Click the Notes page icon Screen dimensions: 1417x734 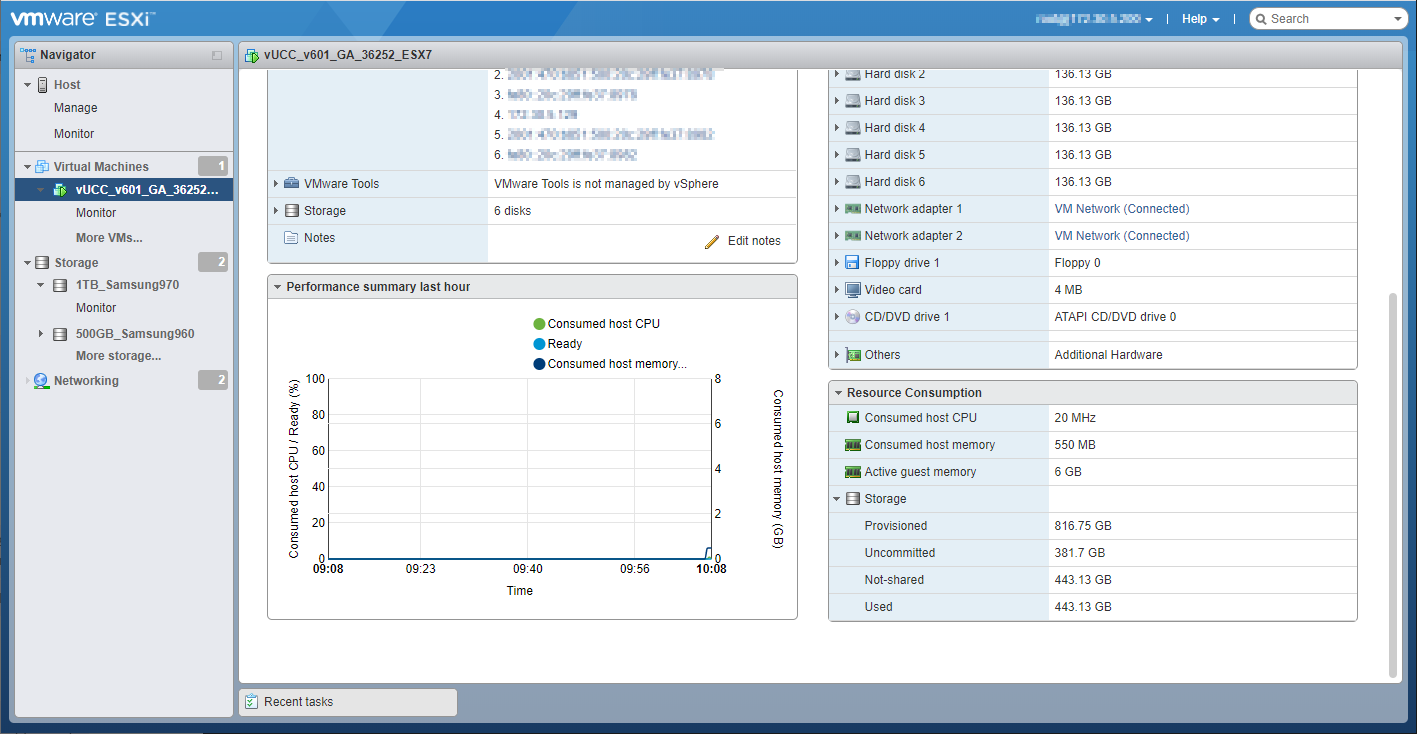291,238
